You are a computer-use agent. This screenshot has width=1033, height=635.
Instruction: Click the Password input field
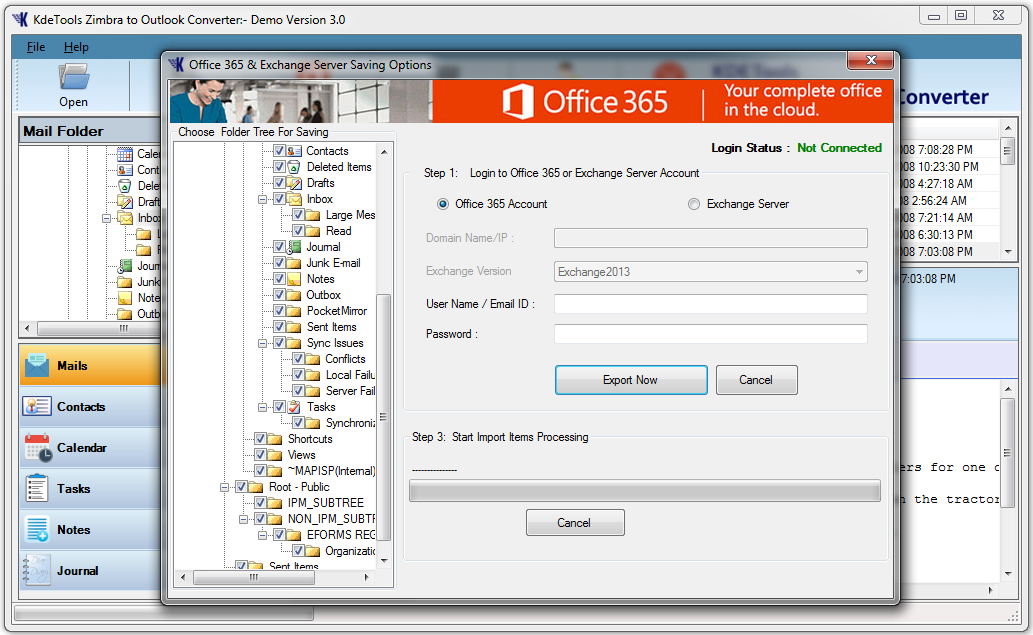point(710,334)
